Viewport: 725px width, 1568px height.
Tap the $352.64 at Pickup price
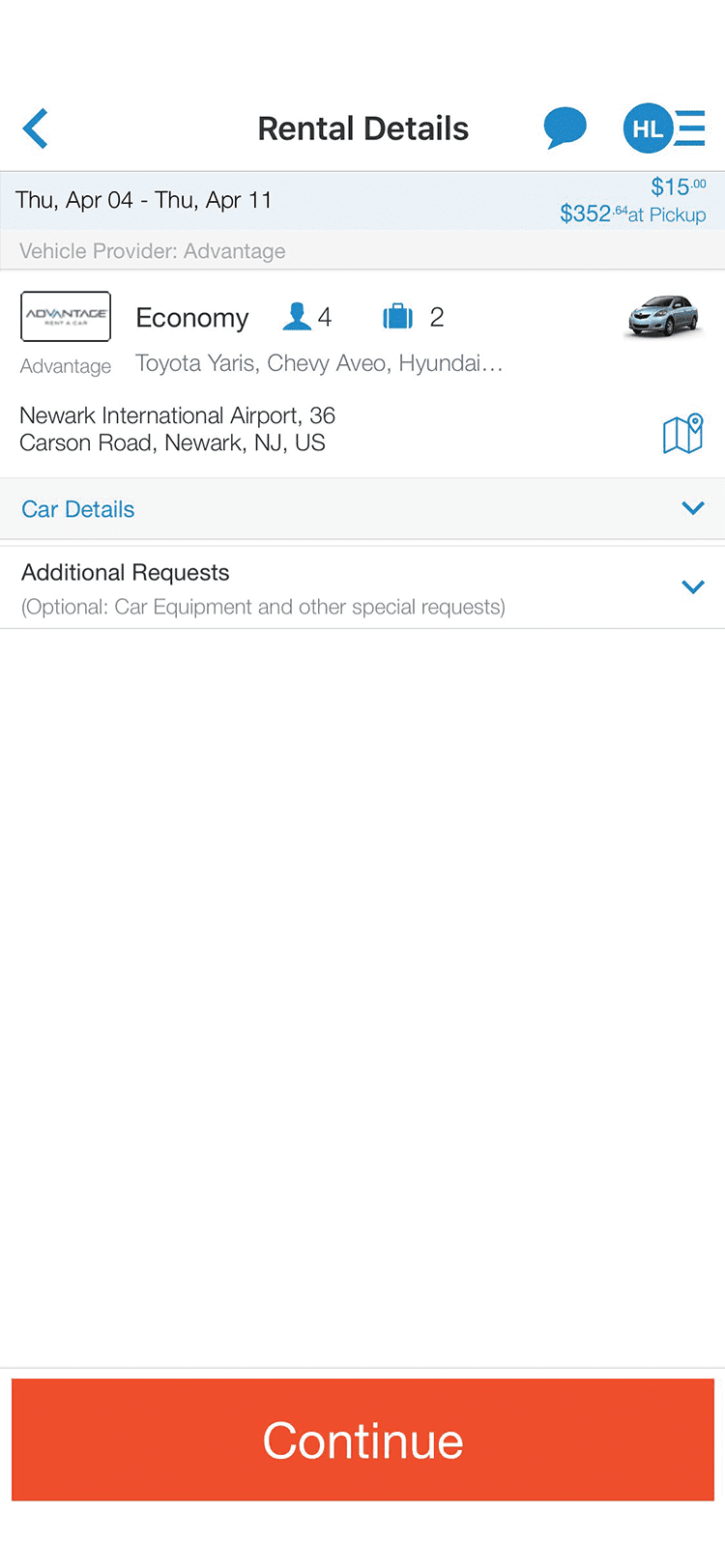pyautogui.click(x=633, y=214)
